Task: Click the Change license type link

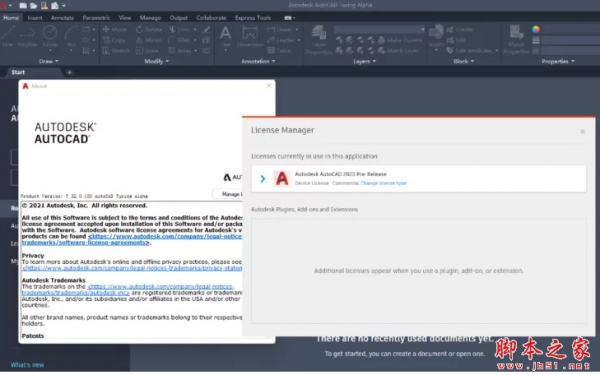Action: (383, 183)
